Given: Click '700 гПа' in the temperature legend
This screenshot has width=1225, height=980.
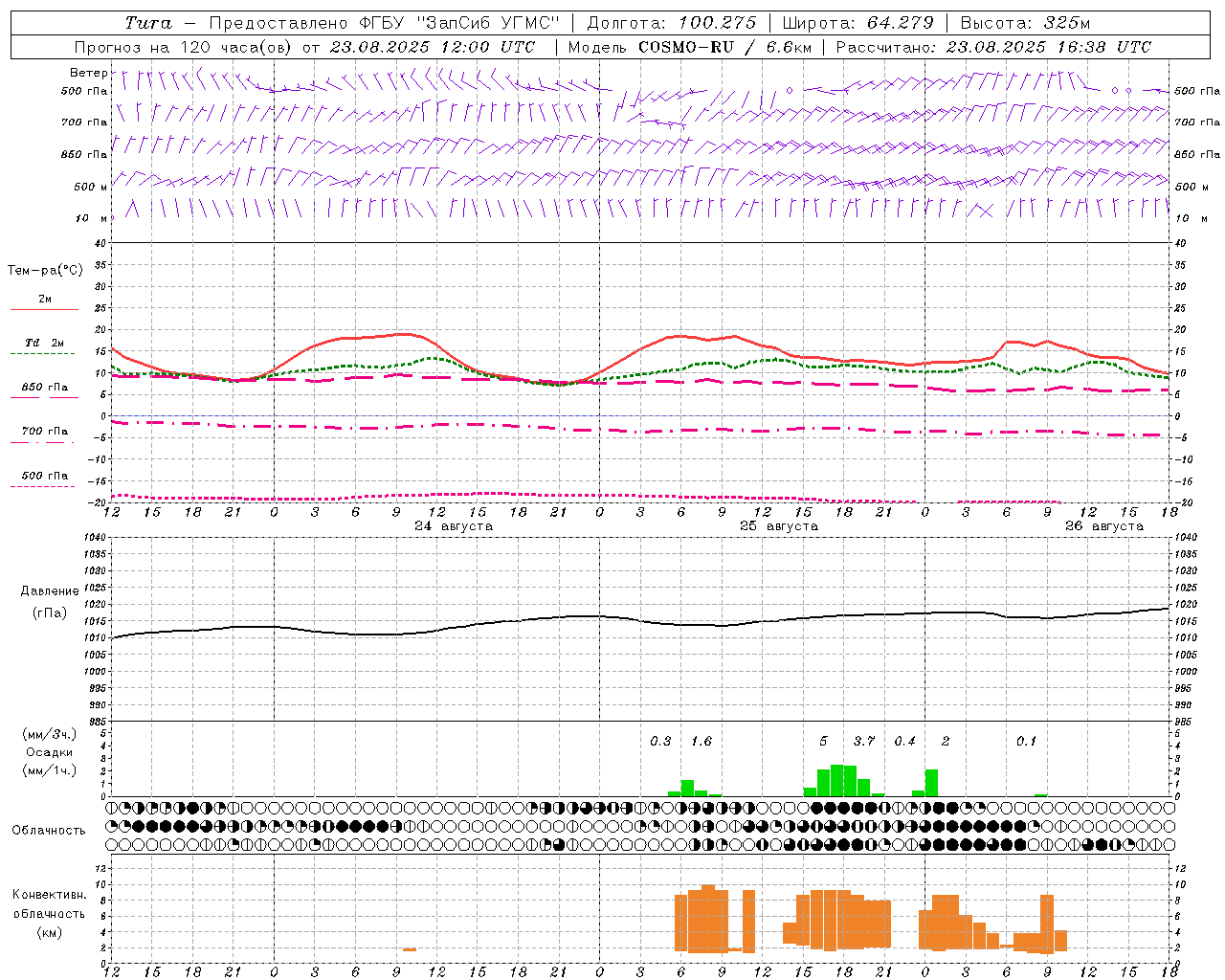Looking at the screenshot, I should click(x=45, y=431).
